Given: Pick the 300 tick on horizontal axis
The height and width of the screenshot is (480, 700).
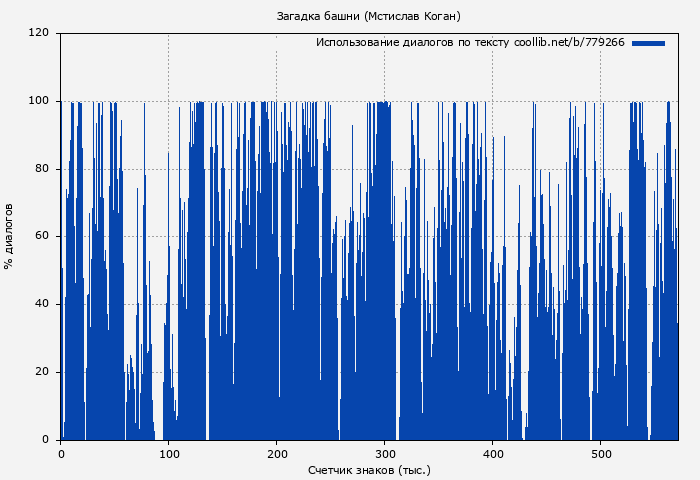Looking at the screenshot, I should [384, 454].
